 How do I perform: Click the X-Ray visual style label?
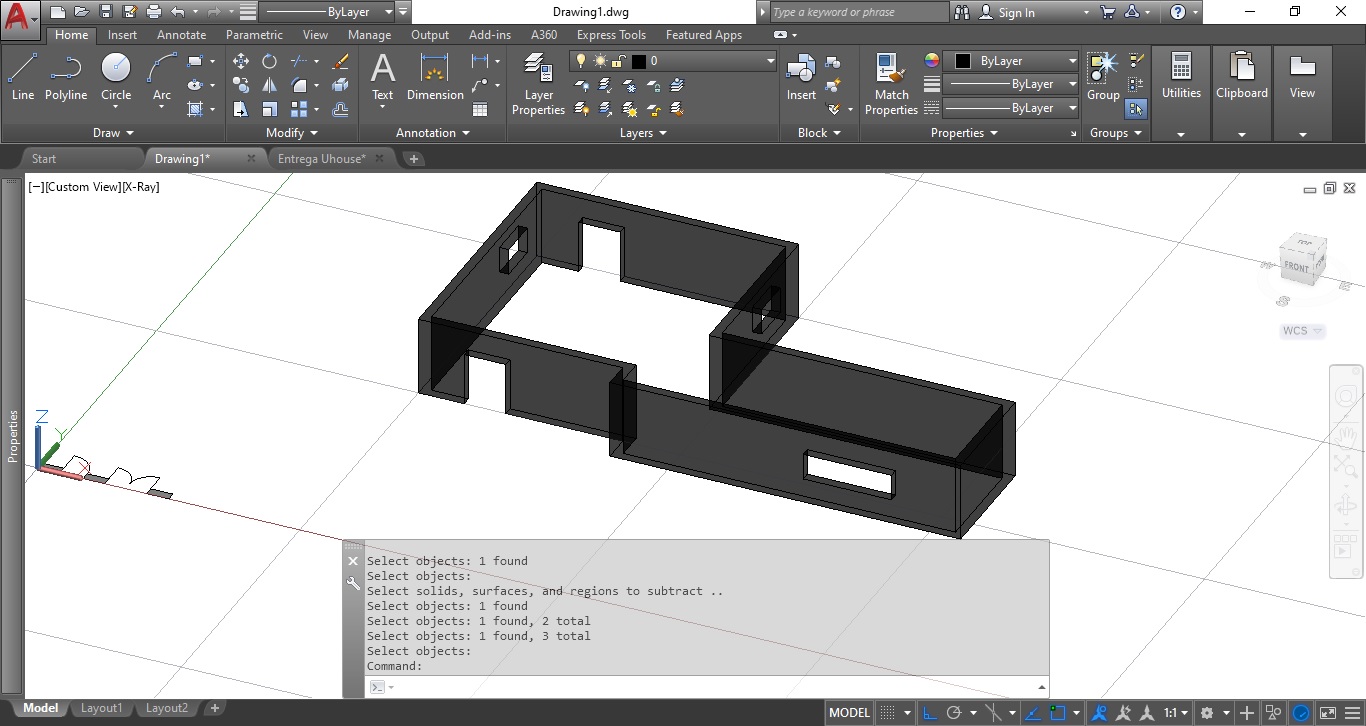pyautogui.click(x=141, y=187)
